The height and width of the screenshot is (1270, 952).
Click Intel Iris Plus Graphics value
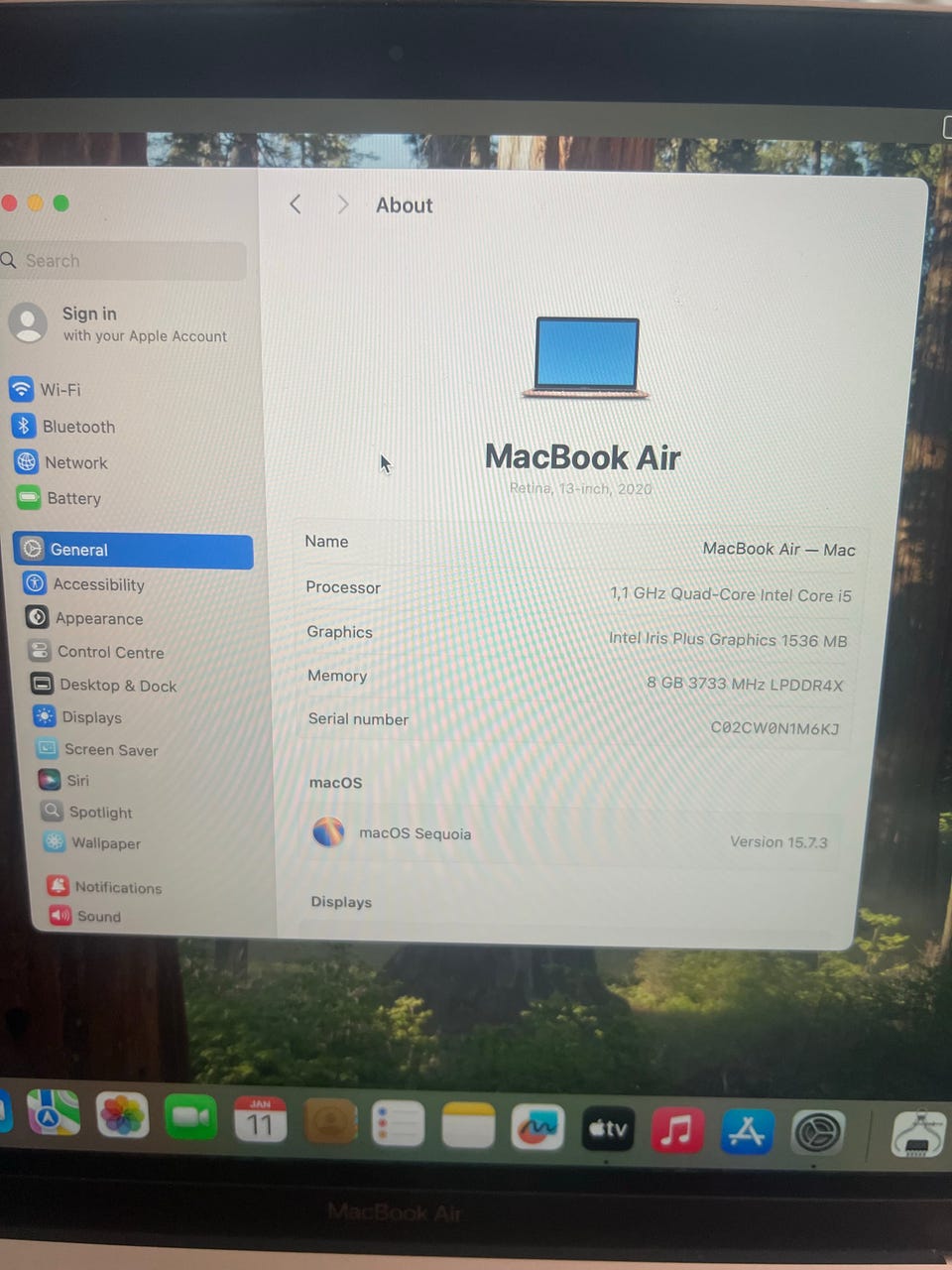[x=728, y=639]
